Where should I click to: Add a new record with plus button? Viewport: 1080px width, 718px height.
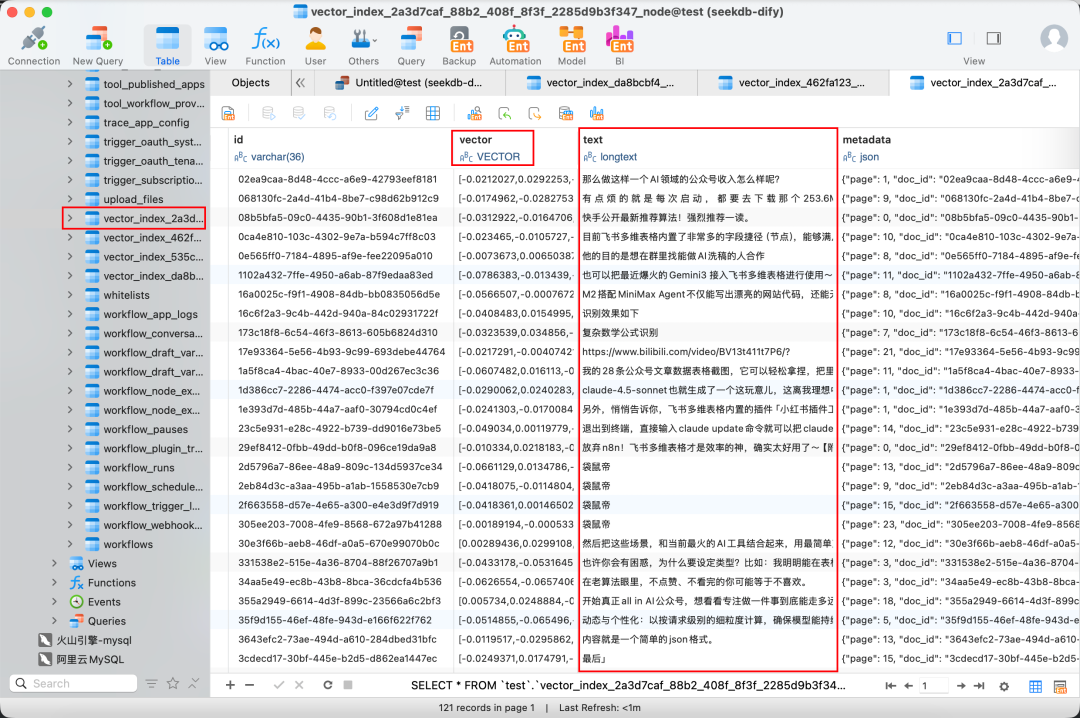tap(230, 685)
